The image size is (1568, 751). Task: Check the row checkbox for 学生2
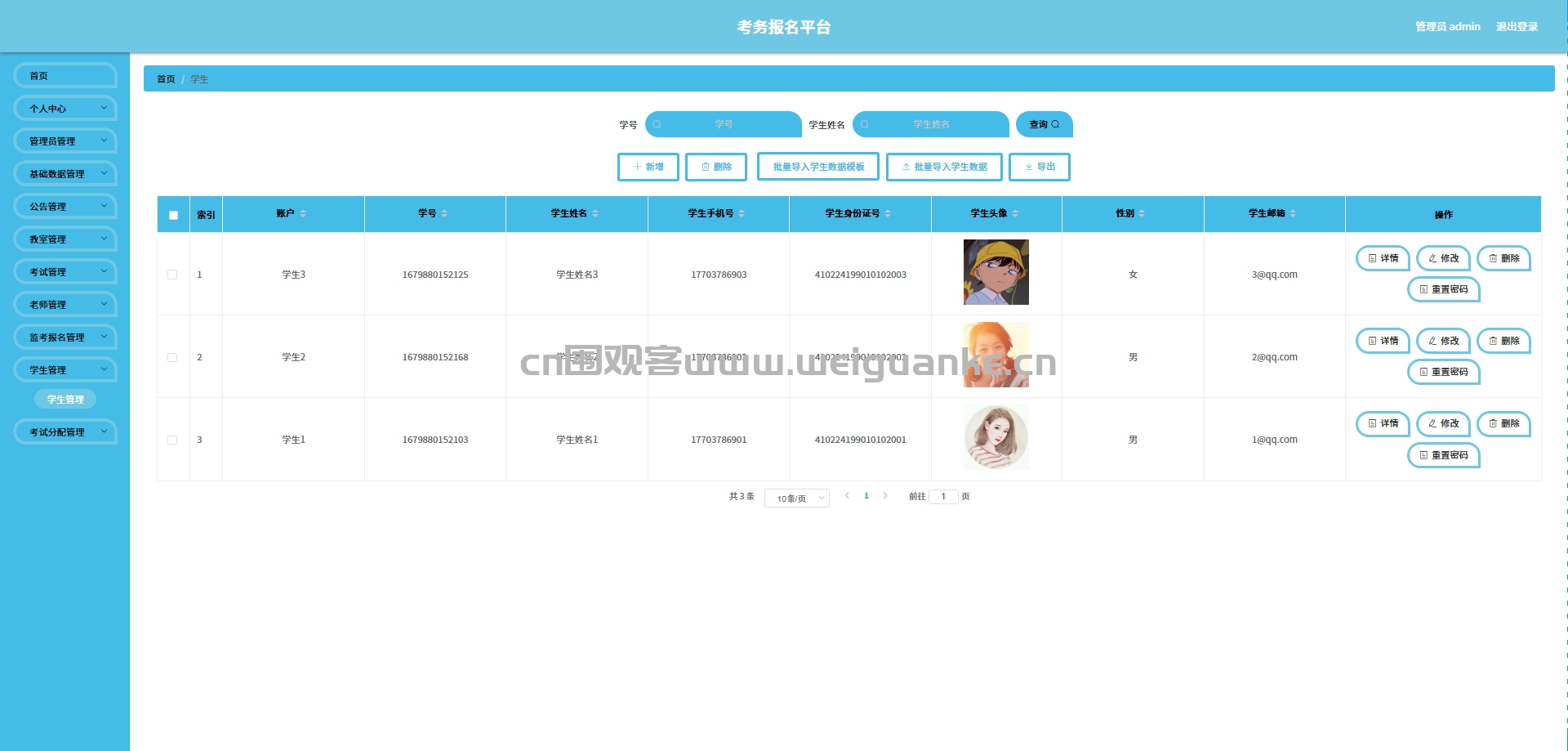click(x=172, y=357)
